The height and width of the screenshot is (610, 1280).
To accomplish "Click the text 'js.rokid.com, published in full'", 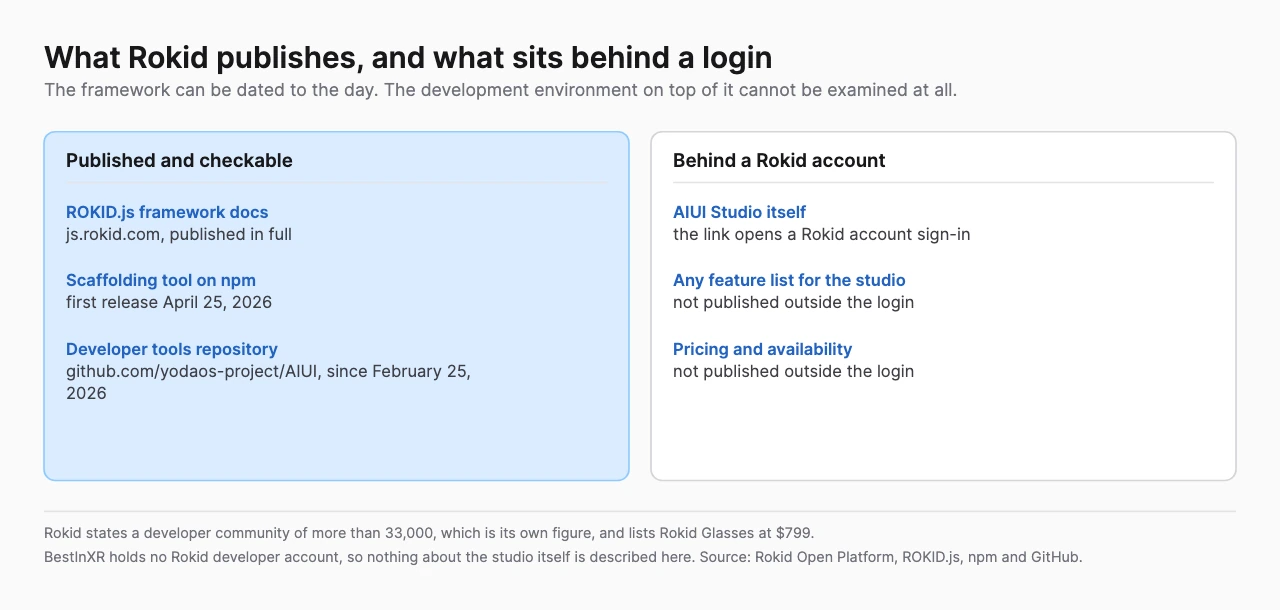I will point(179,234).
